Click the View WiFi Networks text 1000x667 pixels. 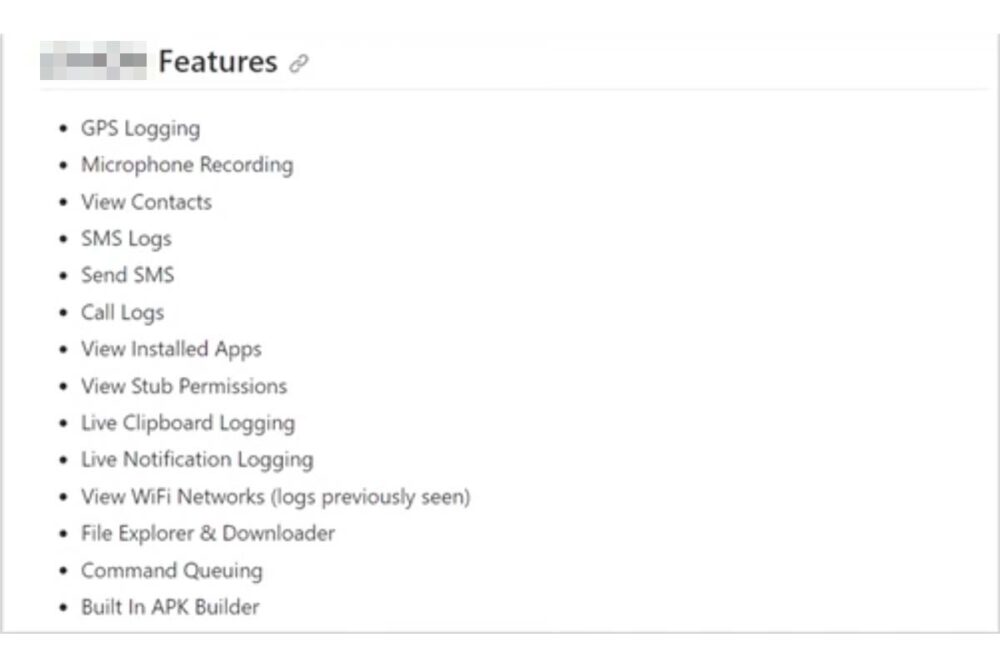(x=173, y=497)
